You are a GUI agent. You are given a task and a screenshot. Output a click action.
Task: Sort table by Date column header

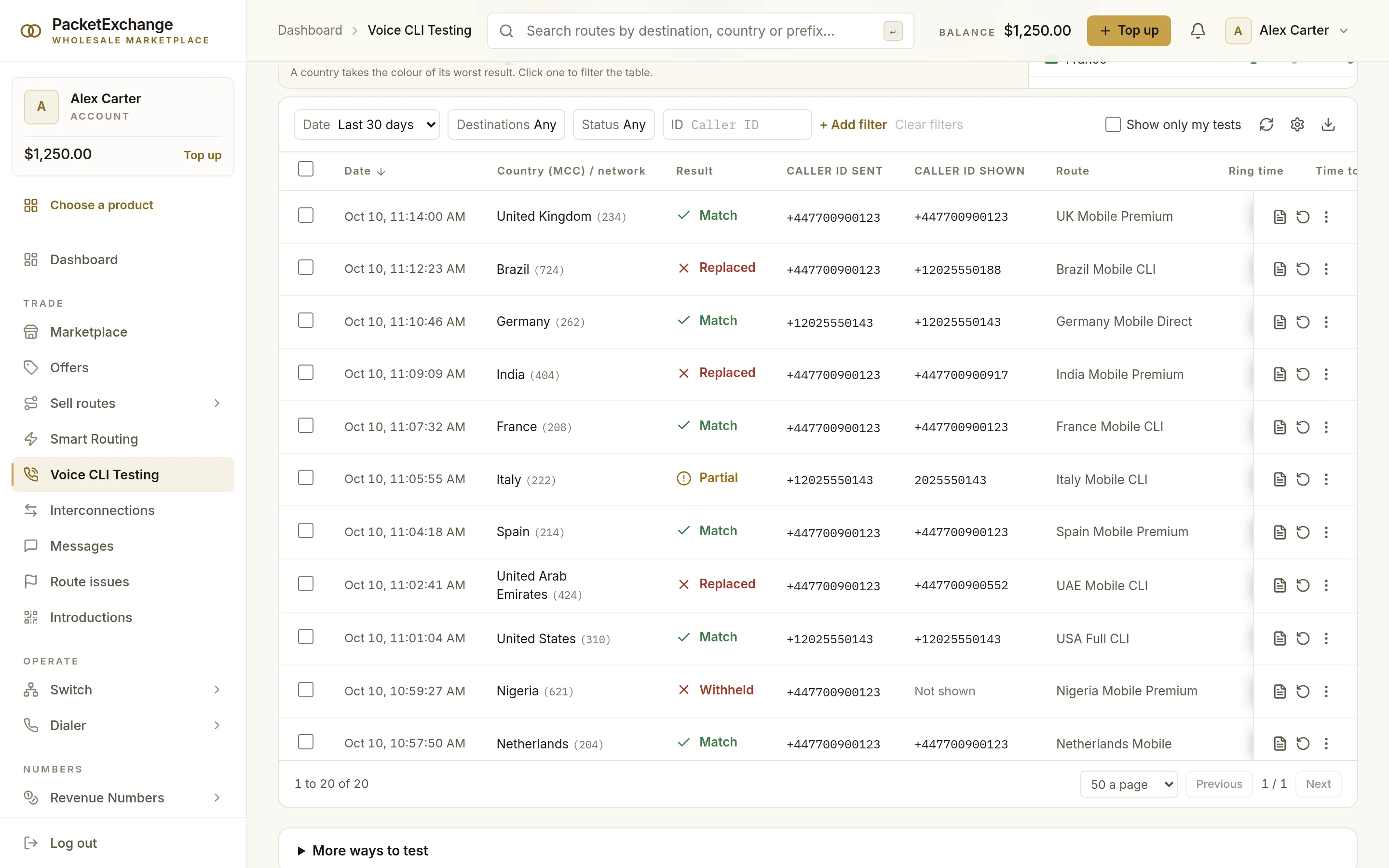(x=365, y=171)
